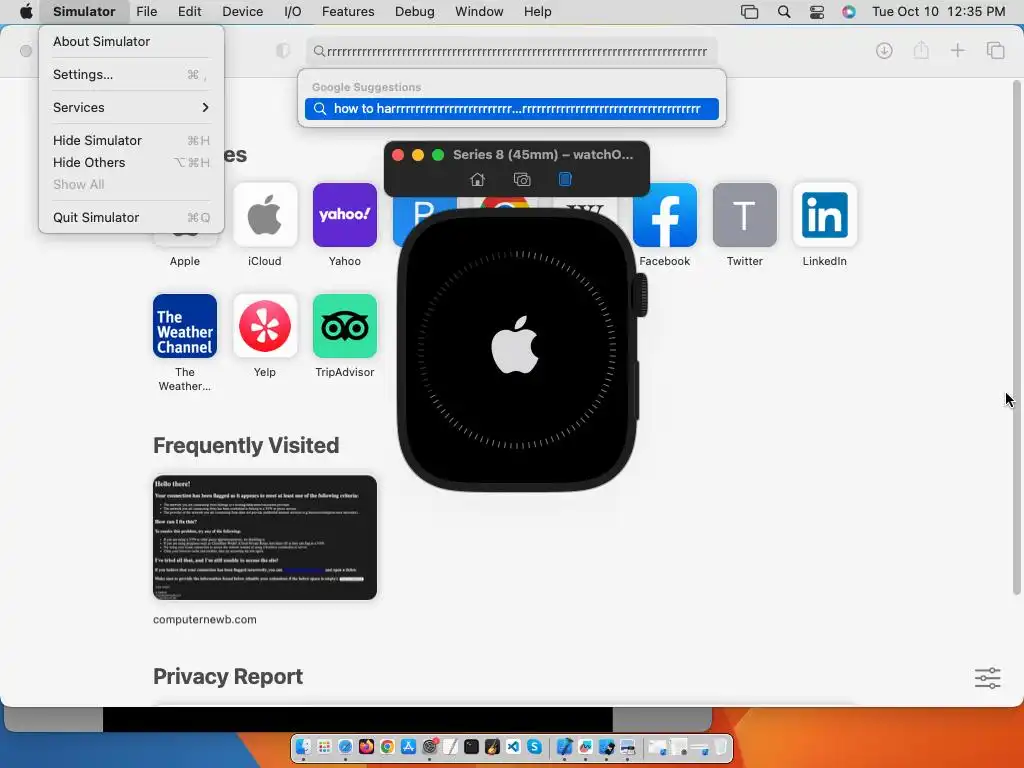Select the 'how to harrrr' Google suggestion
This screenshot has height=768, width=1024.
[511, 109]
